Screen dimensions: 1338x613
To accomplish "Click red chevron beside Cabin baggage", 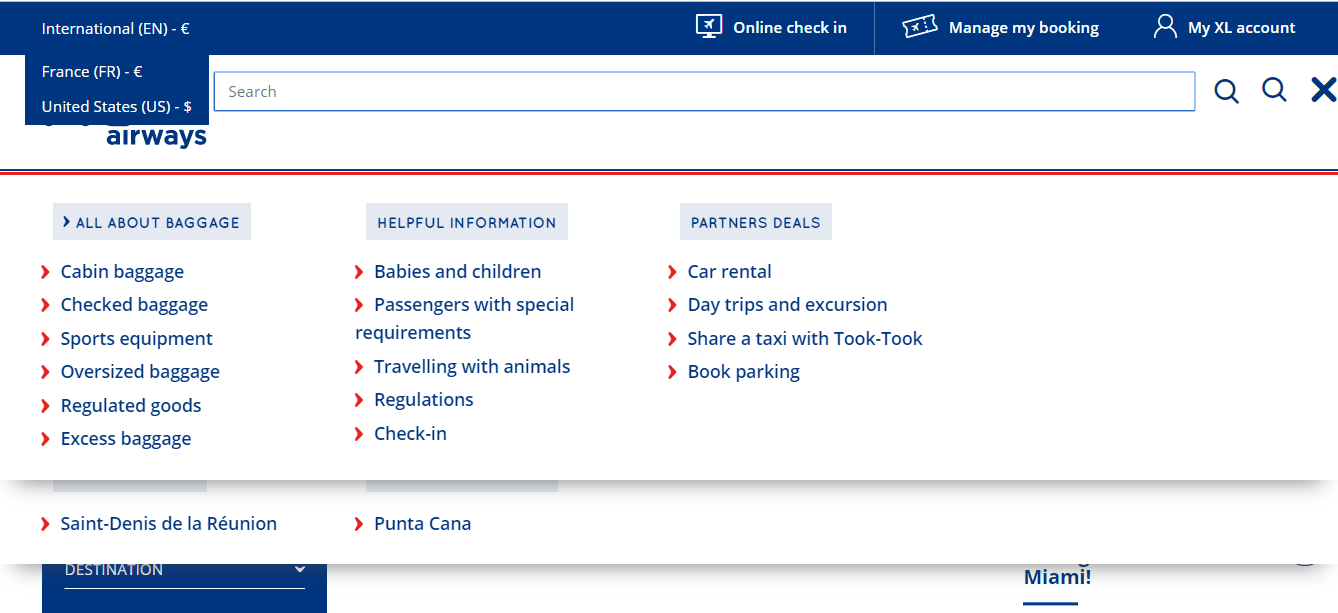I will [x=46, y=272].
